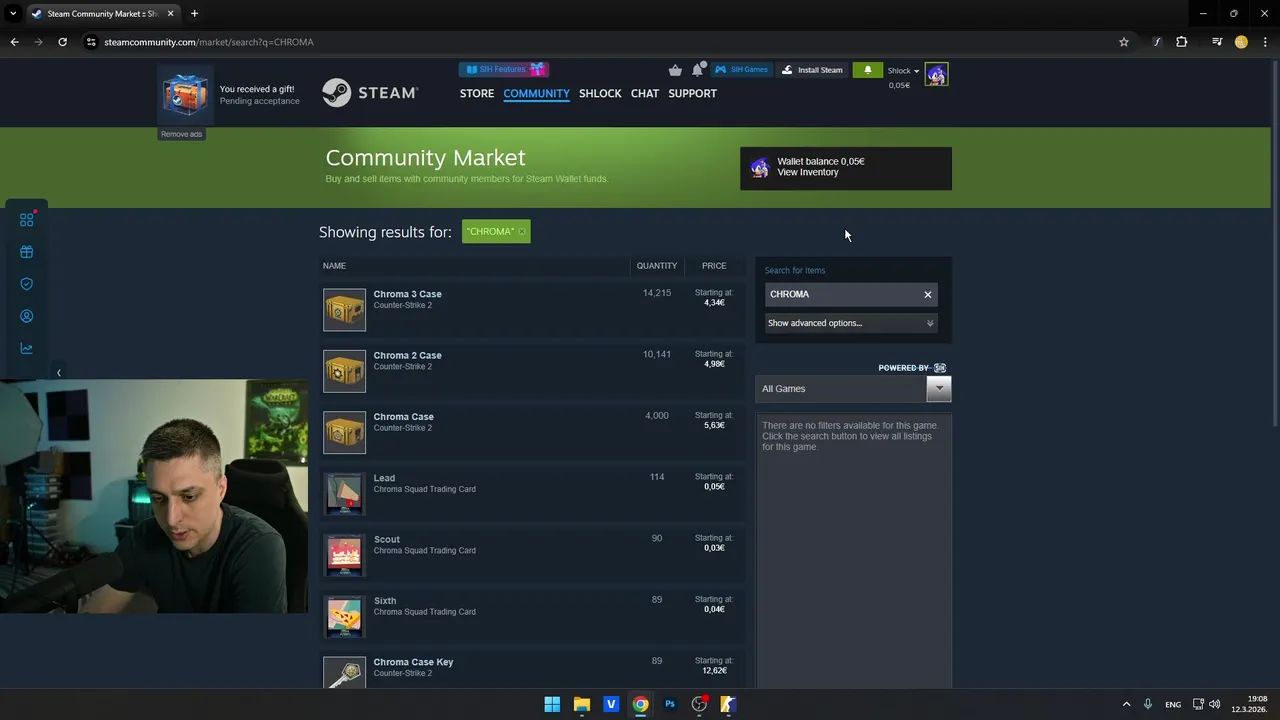Image resolution: width=1280 pixels, height=720 pixels.
Task: Click the browser back arrow
Action: click(14, 42)
